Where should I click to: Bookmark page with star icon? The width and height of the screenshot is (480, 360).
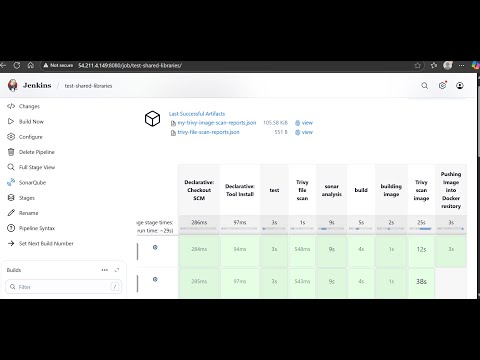click(x=417, y=66)
